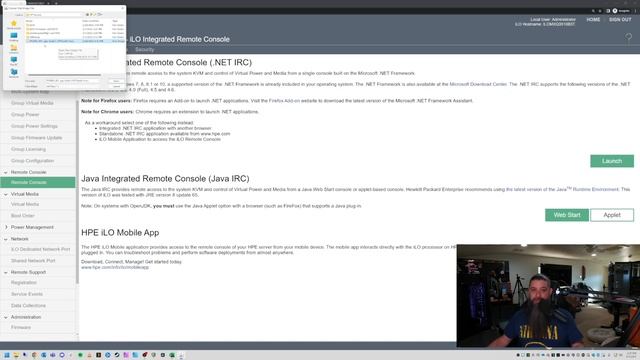
Task: Open iLO Dedicated Network Port in the sidebar
Action: 40,249
